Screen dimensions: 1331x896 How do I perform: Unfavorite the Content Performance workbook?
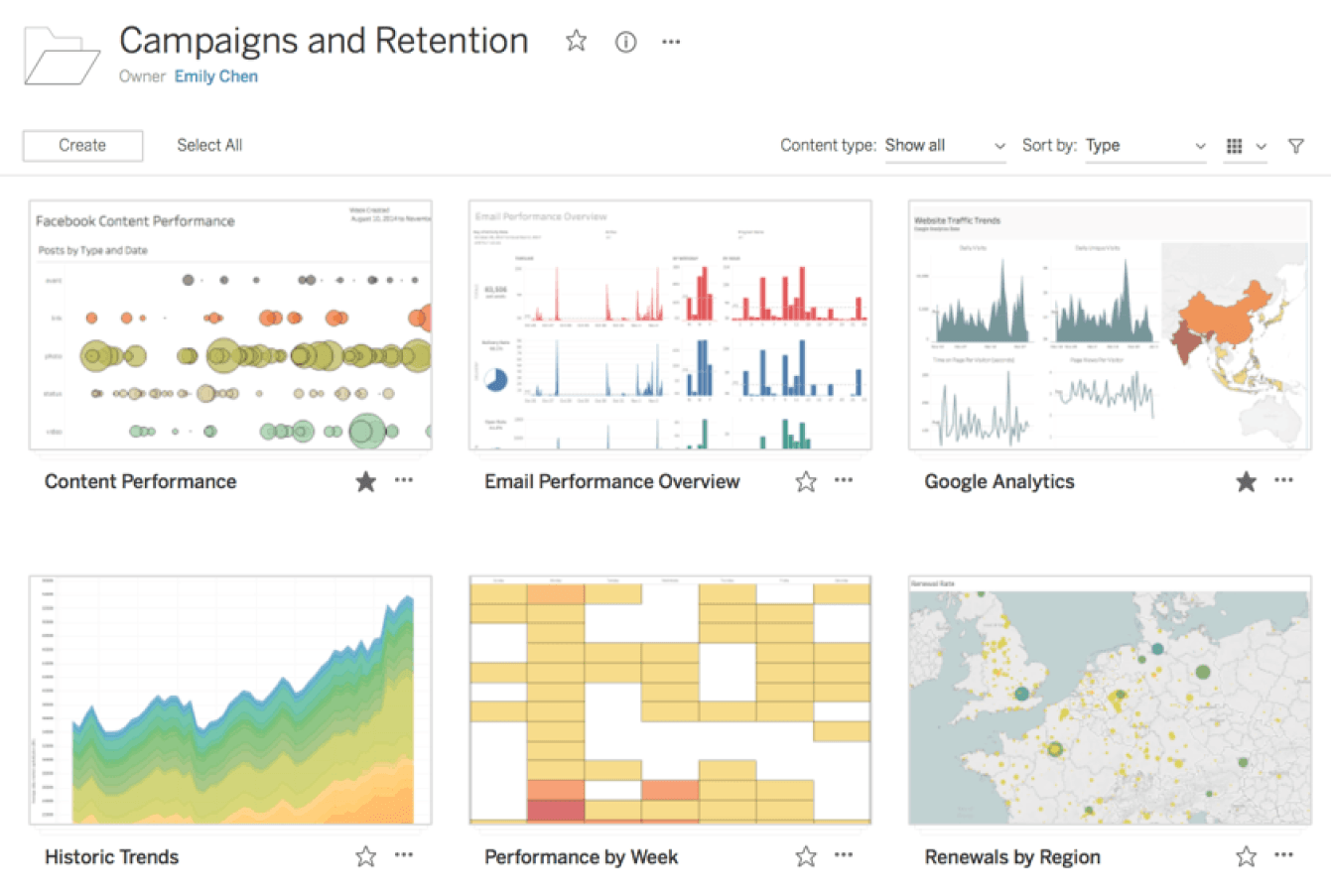(x=365, y=481)
